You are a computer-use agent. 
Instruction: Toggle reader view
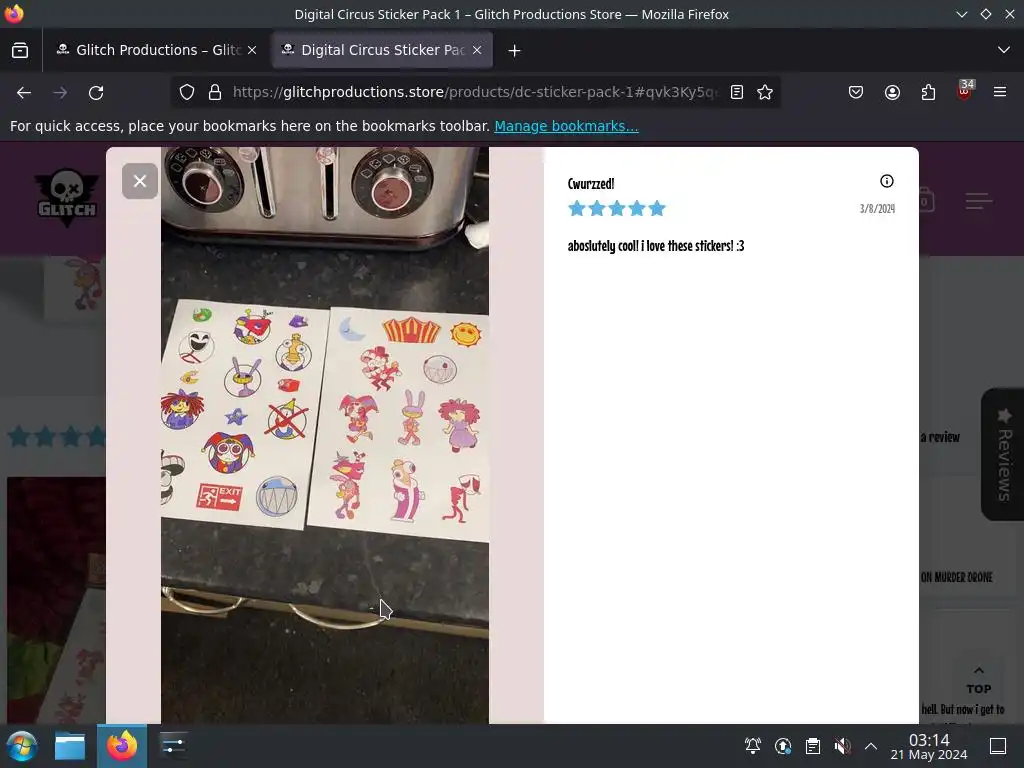click(737, 93)
